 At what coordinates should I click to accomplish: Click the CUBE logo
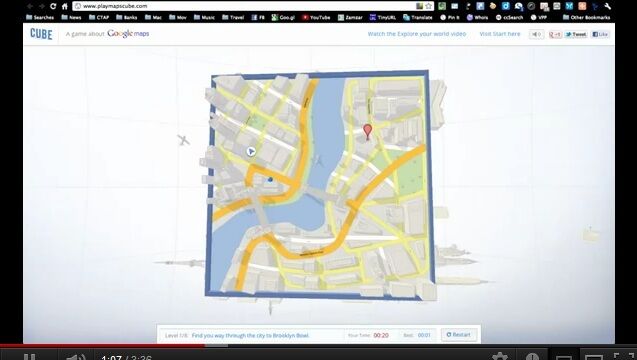[41, 34]
